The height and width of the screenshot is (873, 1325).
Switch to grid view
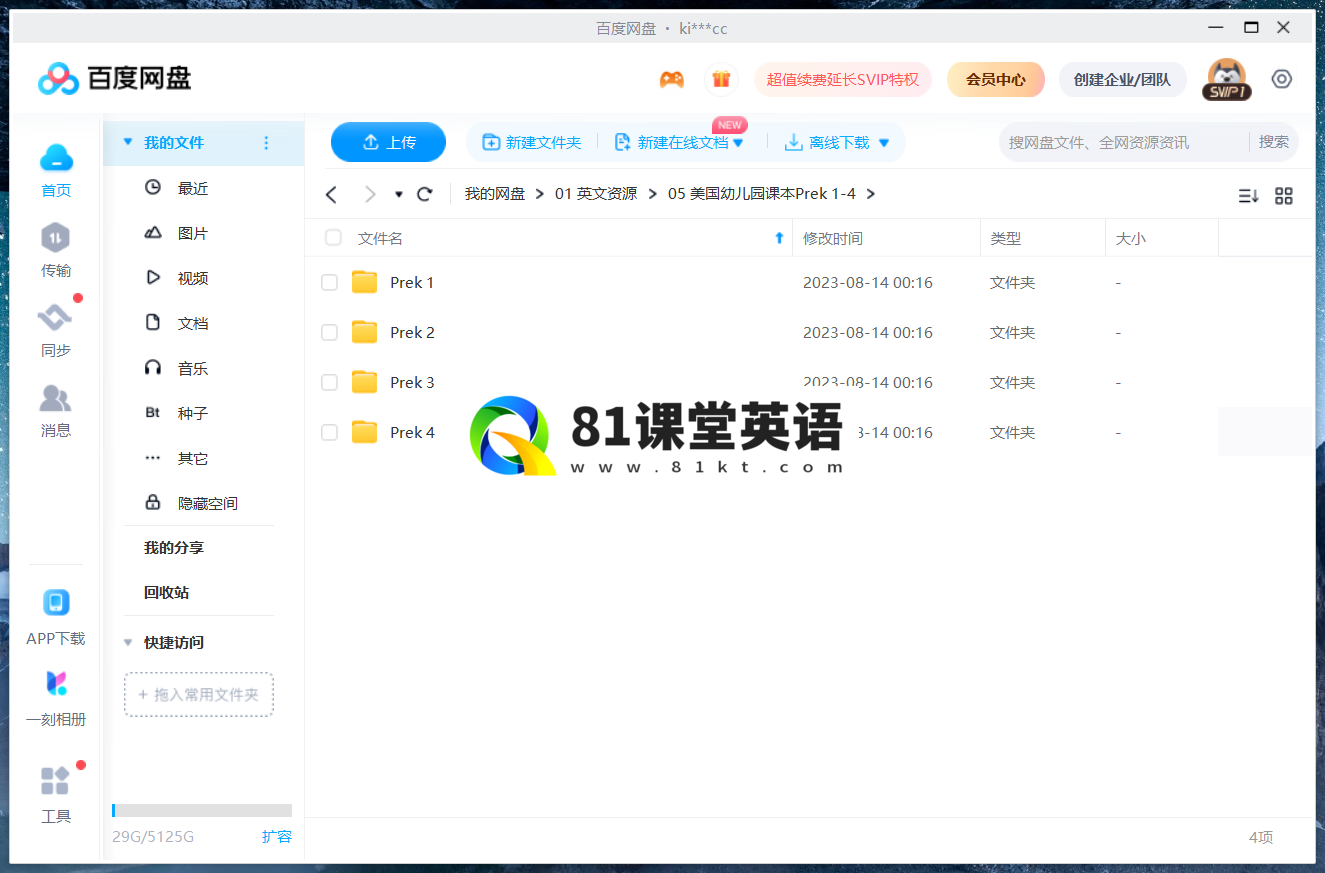coord(1284,196)
